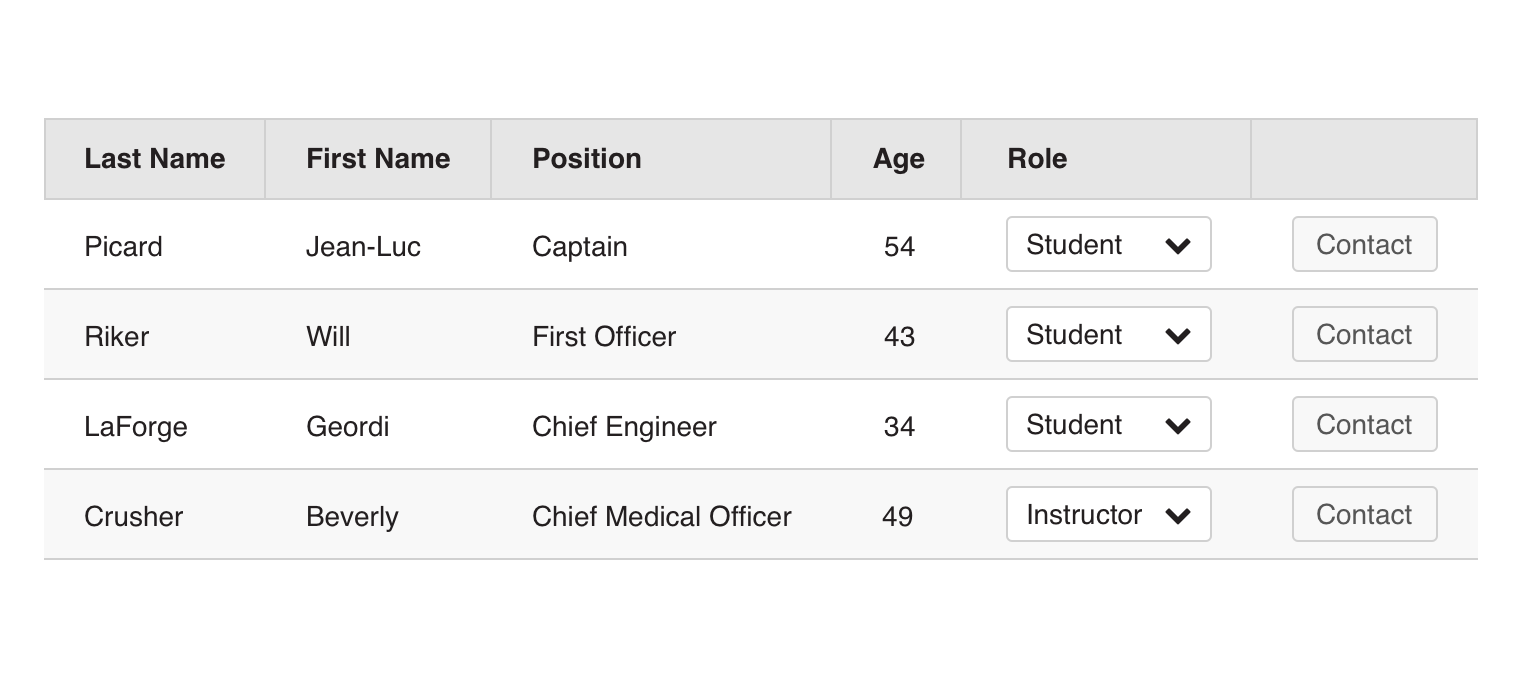Viewport: 1520px width, 676px height.
Task: Click the Chief Medical Officer cell
Action: pos(661,516)
